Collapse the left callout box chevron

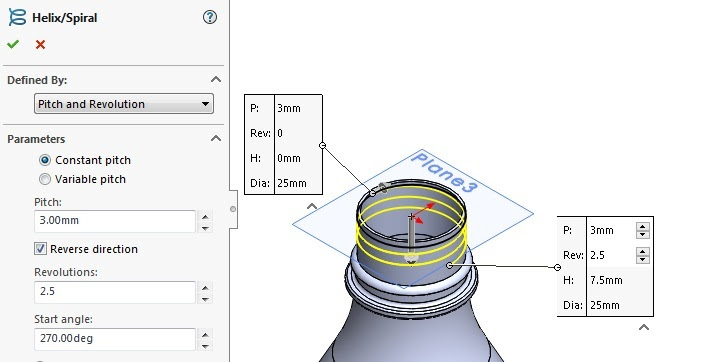pos(311,206)
